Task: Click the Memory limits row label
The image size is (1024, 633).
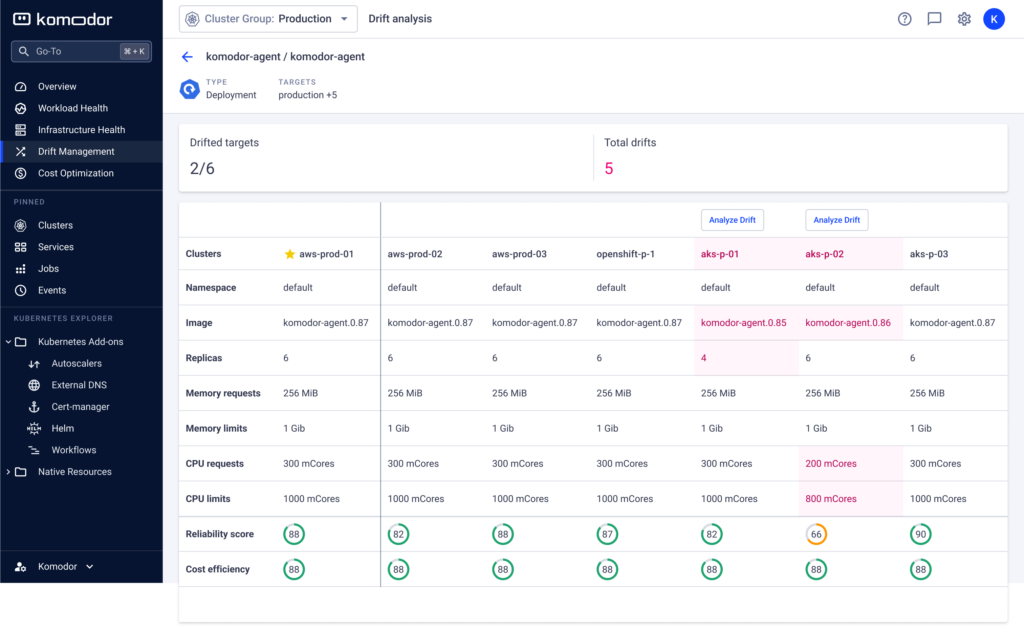Action: 216,429
